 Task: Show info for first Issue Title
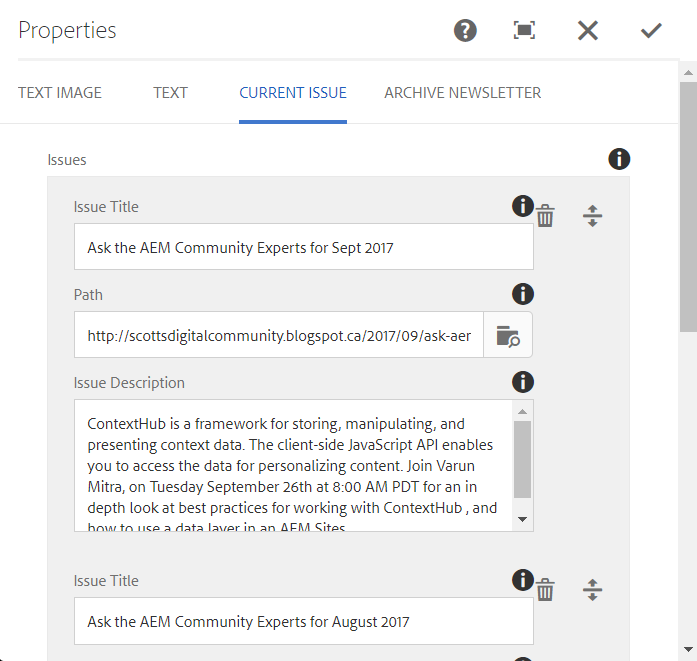[522, 206]
